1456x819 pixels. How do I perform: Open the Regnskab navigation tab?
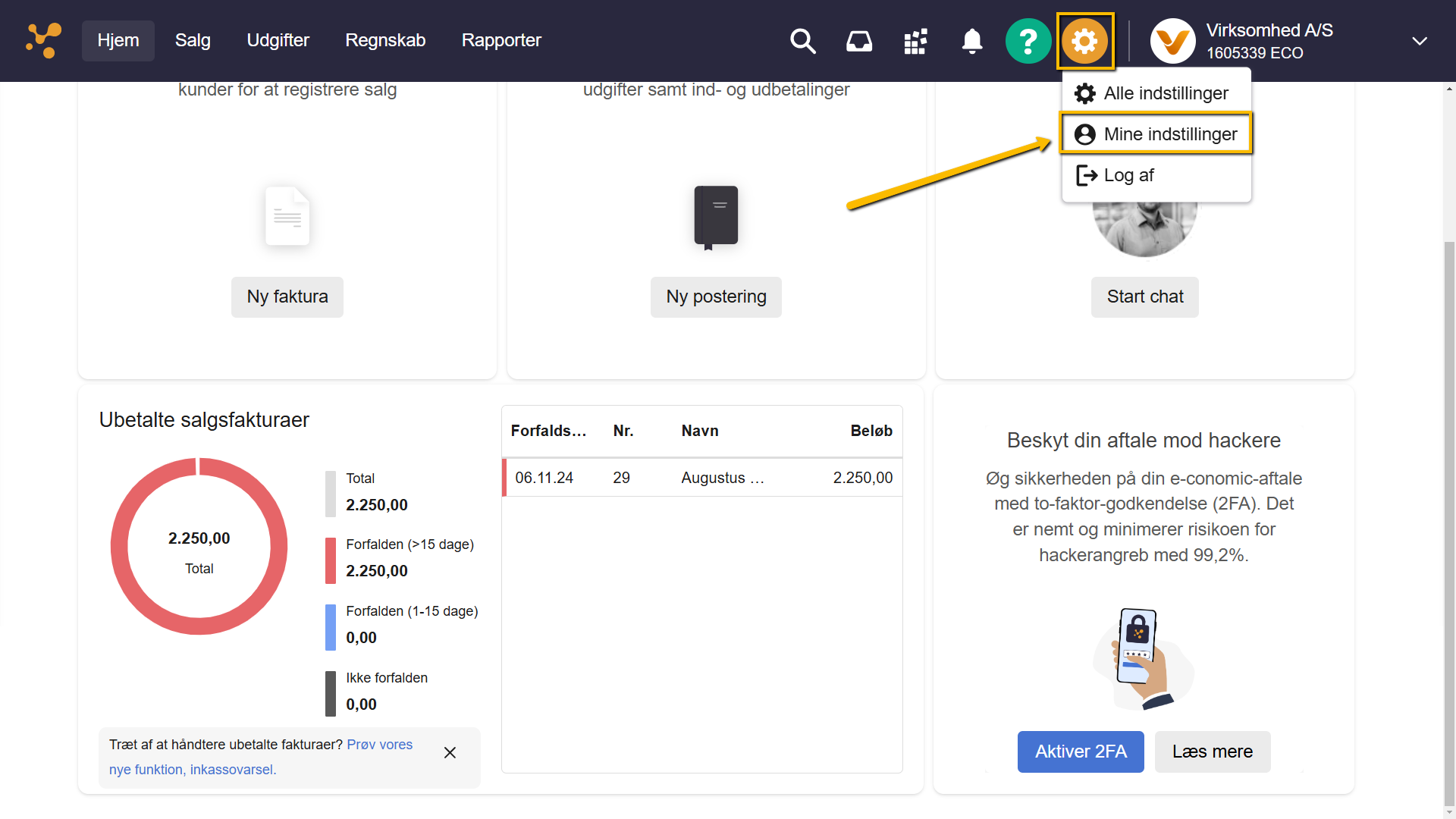[x=385, y=40]
